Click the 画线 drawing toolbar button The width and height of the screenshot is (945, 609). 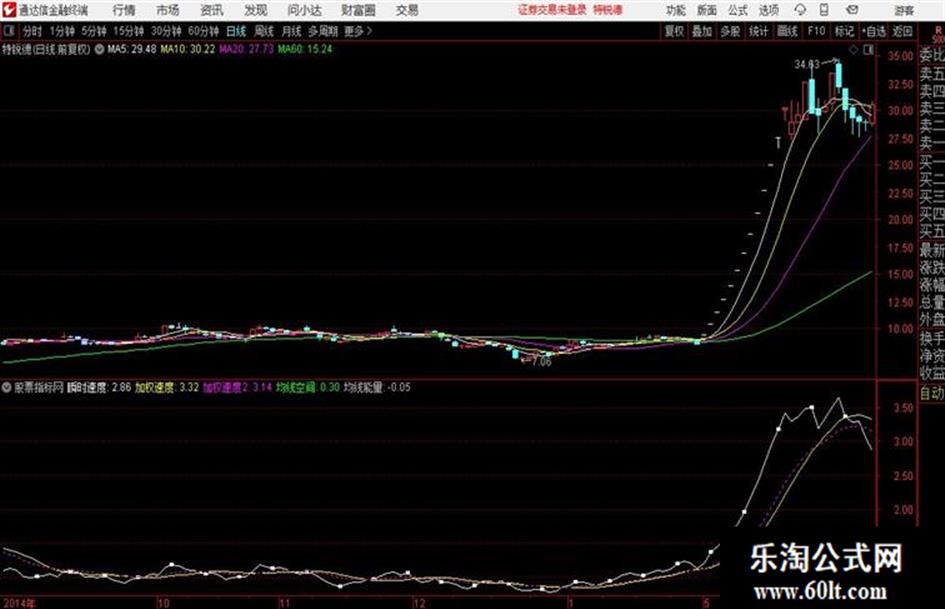tap(787, 31)
